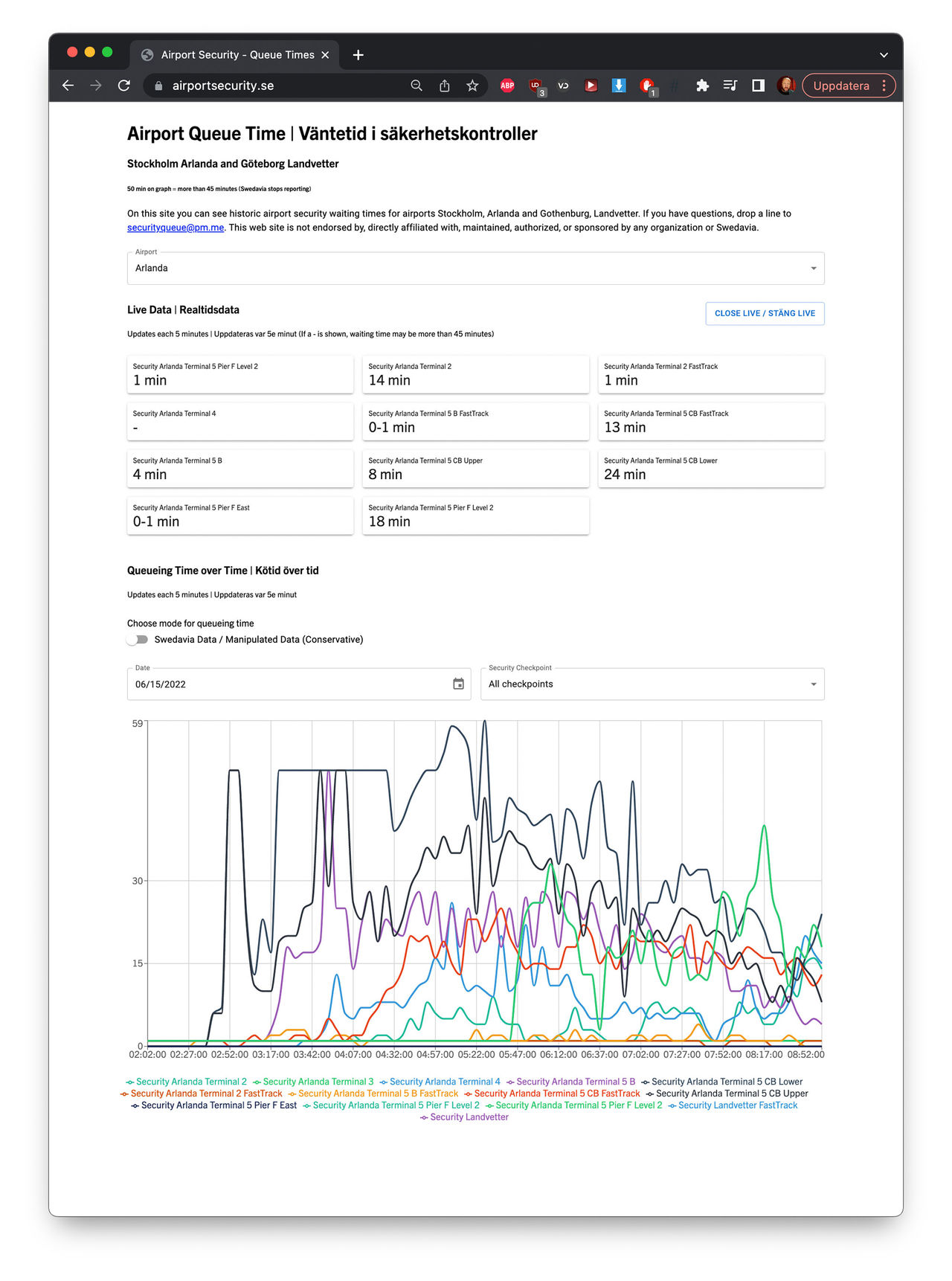The width and height of the screenshot is (952, 1281).
Task: Reload the airportsecurity.se page
Action: (124, 86)
